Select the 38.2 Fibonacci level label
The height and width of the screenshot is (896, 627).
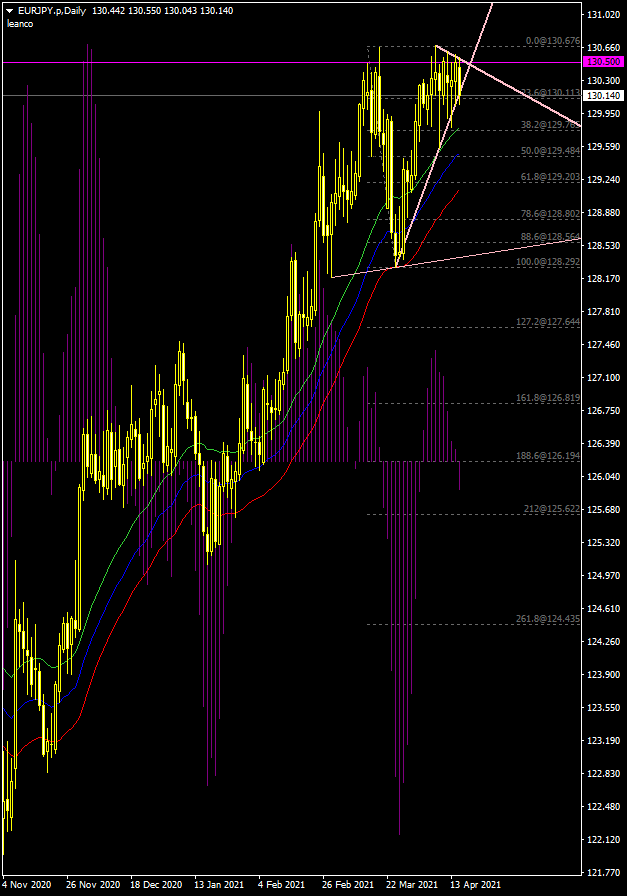coord(550,125)
